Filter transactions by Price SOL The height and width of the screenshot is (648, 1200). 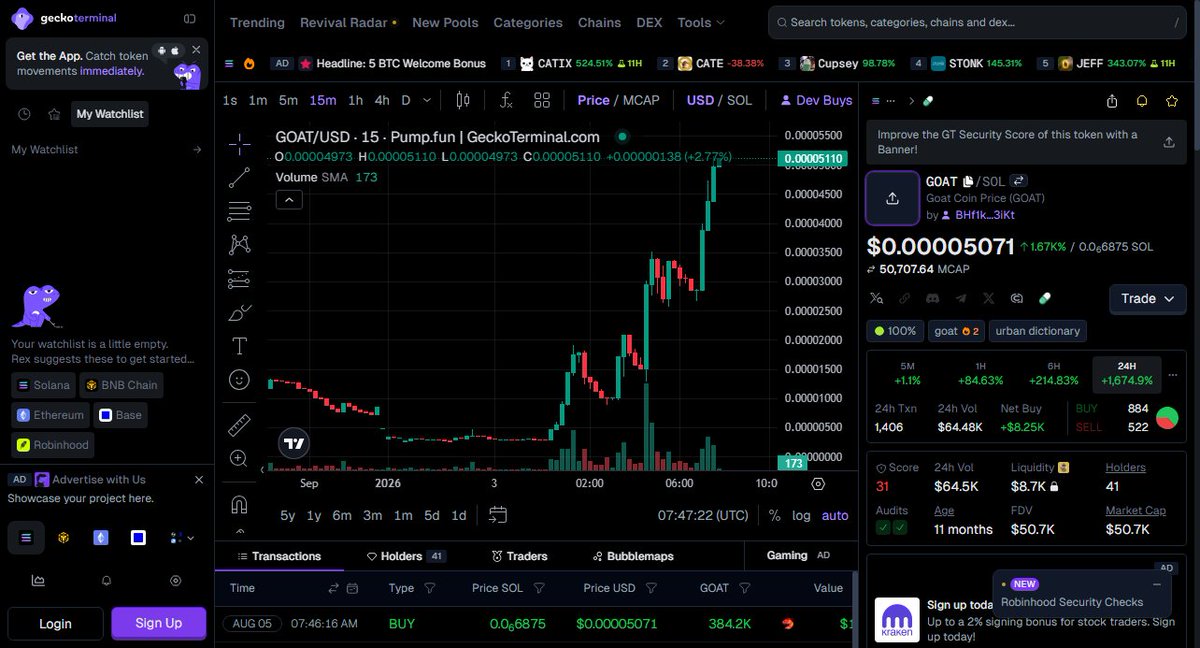(539, 588)
